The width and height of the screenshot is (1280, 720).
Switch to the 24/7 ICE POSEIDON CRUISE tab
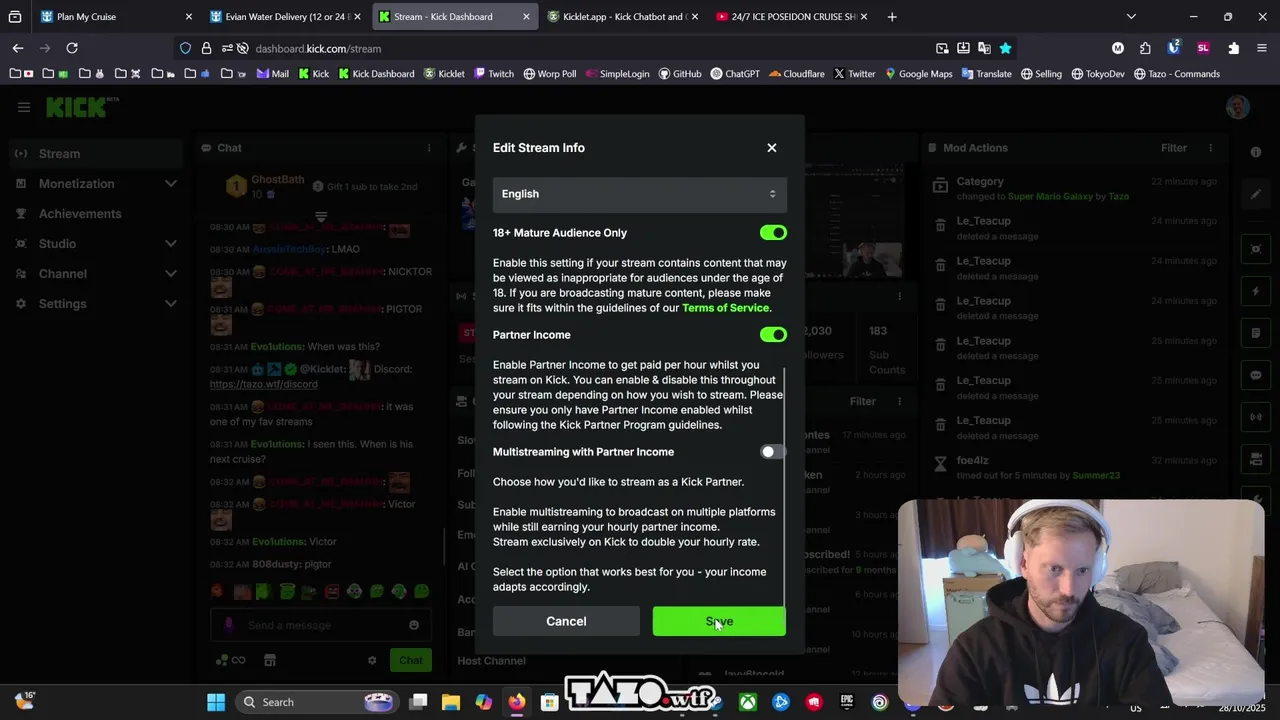coord(792,17)
